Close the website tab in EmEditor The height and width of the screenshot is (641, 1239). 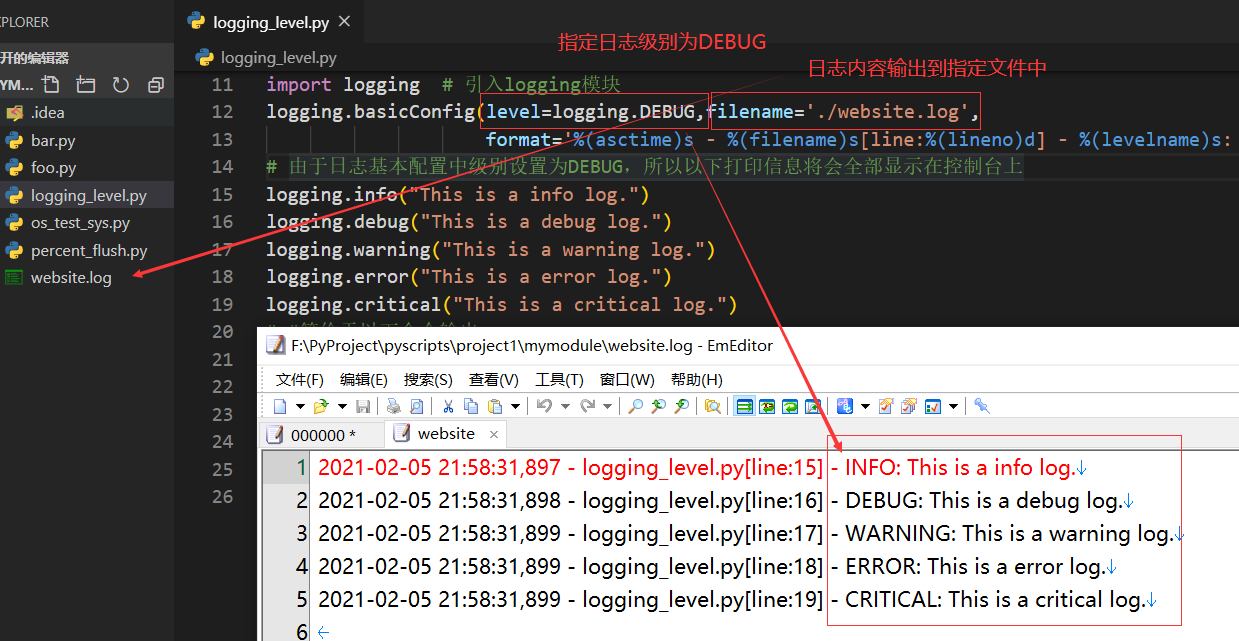tap(494, 434)
